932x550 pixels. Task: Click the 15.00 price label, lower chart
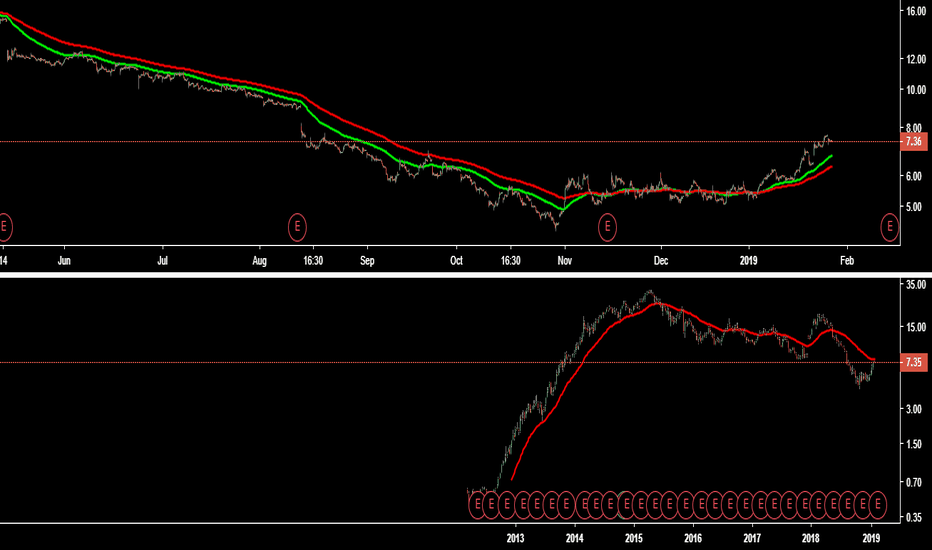point(916,327)
